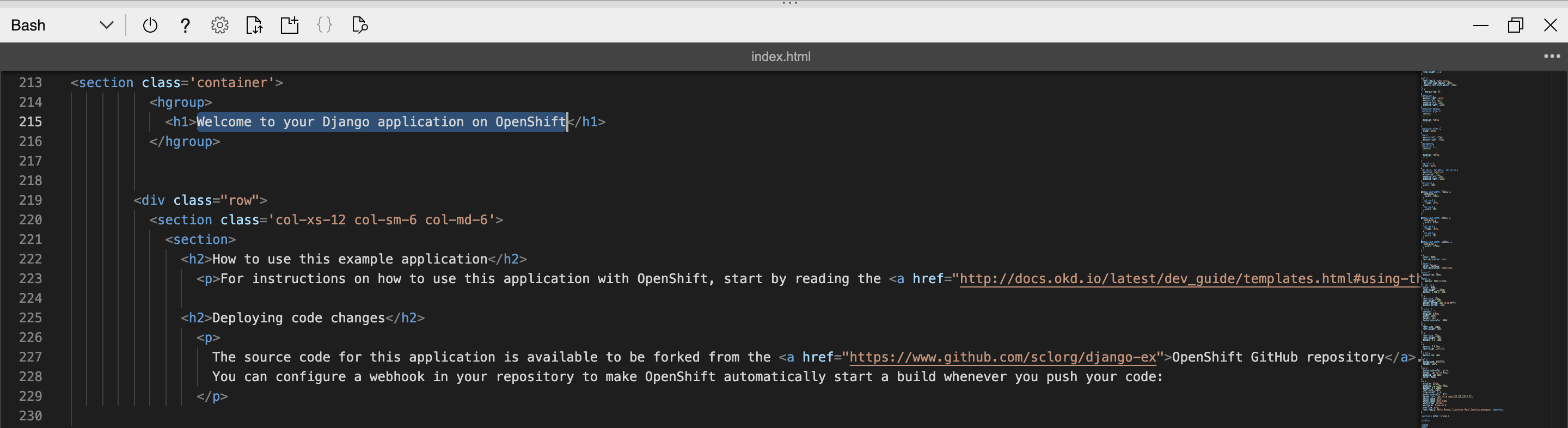Click line number 215 in gutter
This screenshot has width=1568, height=428.
(30, 122)
